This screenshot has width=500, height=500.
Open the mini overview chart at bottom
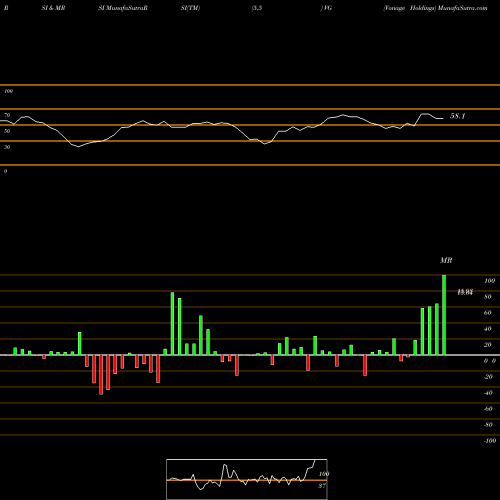(247, 479)
